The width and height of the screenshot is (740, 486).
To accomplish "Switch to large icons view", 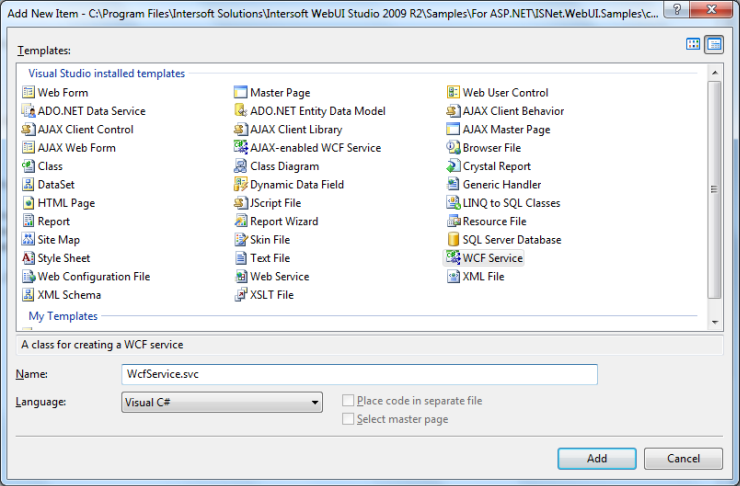I will tap(693, 44).
